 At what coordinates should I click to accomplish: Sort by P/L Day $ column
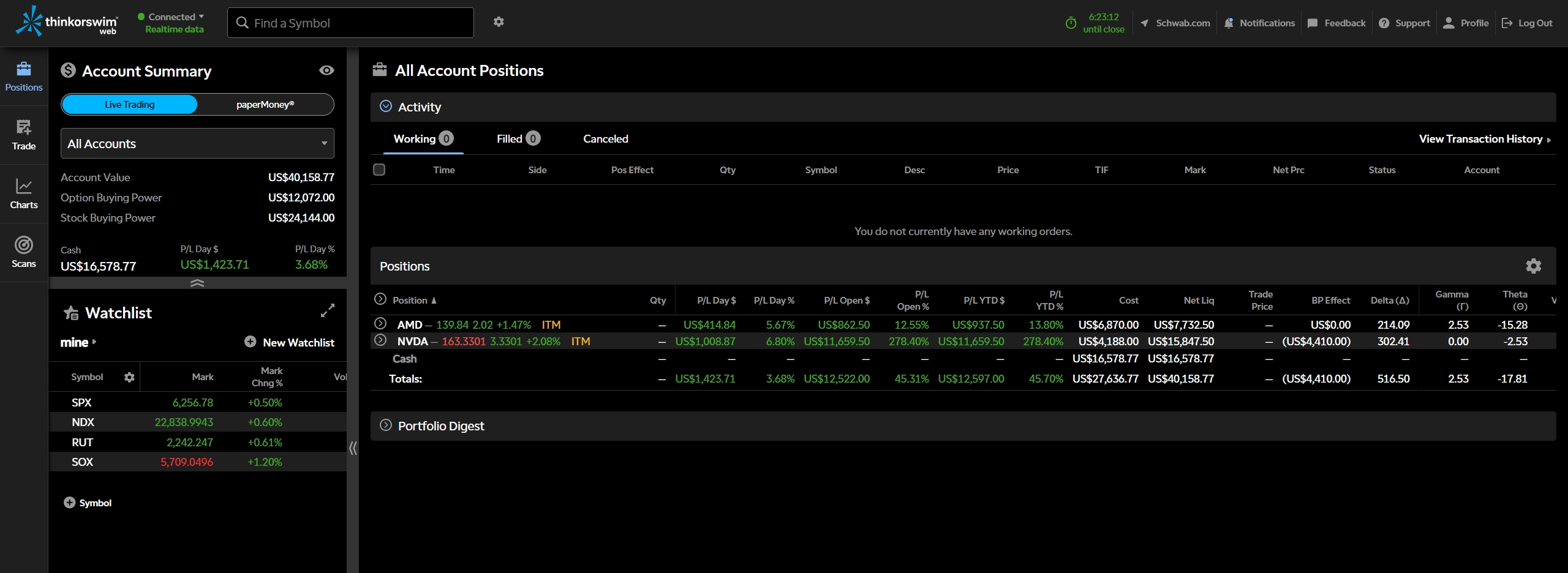pos(717,301)
